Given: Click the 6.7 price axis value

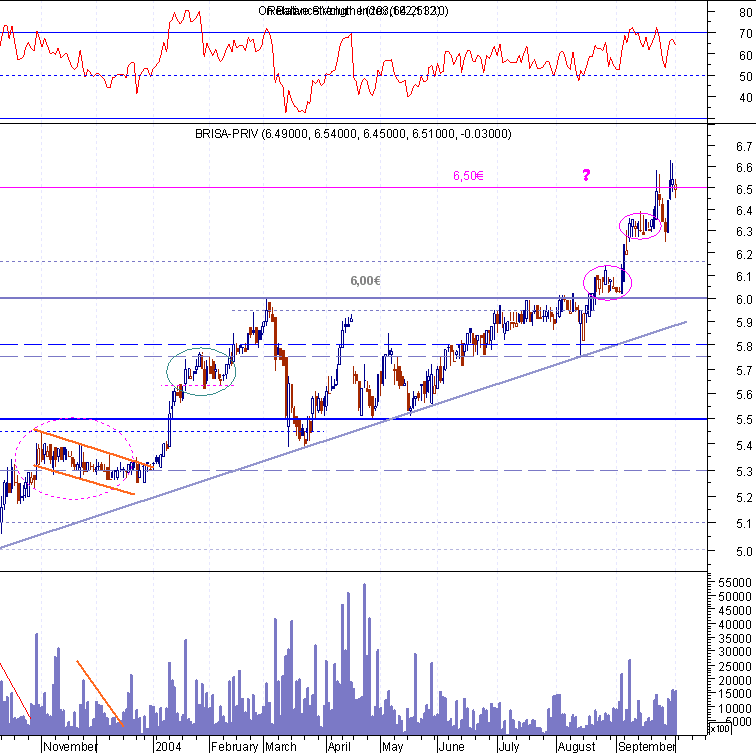Looking at the screenshot, I should tap(744, 146).
